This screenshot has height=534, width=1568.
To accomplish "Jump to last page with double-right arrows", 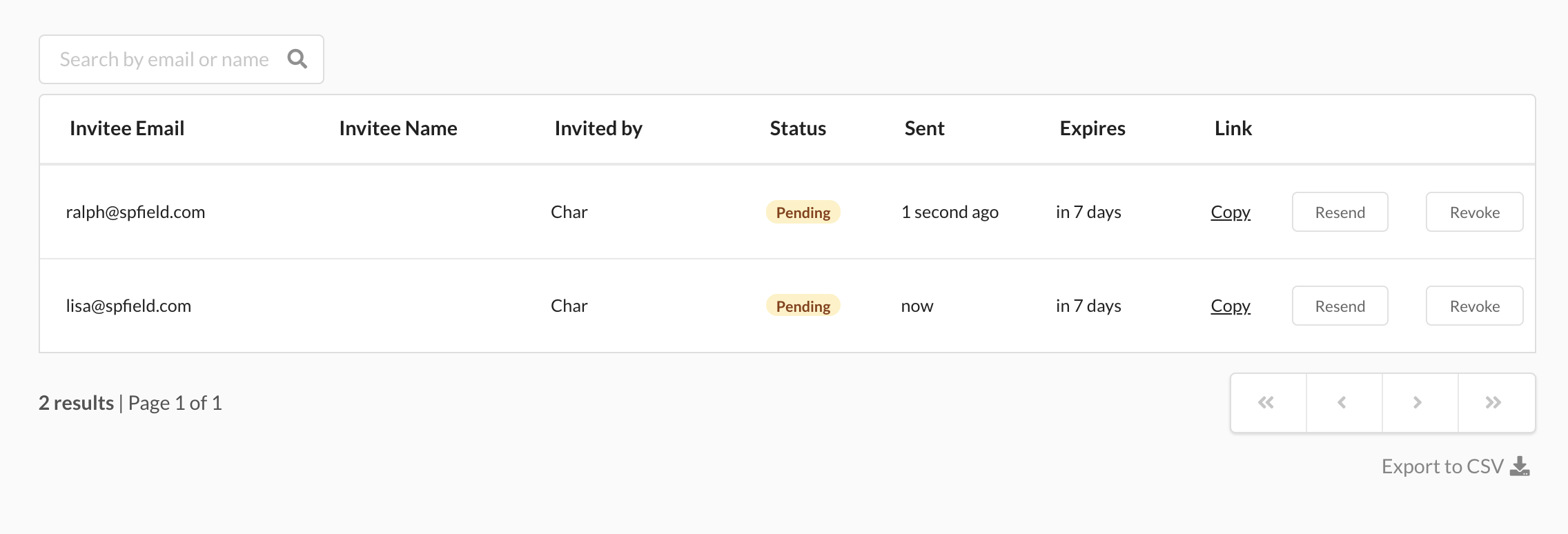I will [x=1496, y=403].
